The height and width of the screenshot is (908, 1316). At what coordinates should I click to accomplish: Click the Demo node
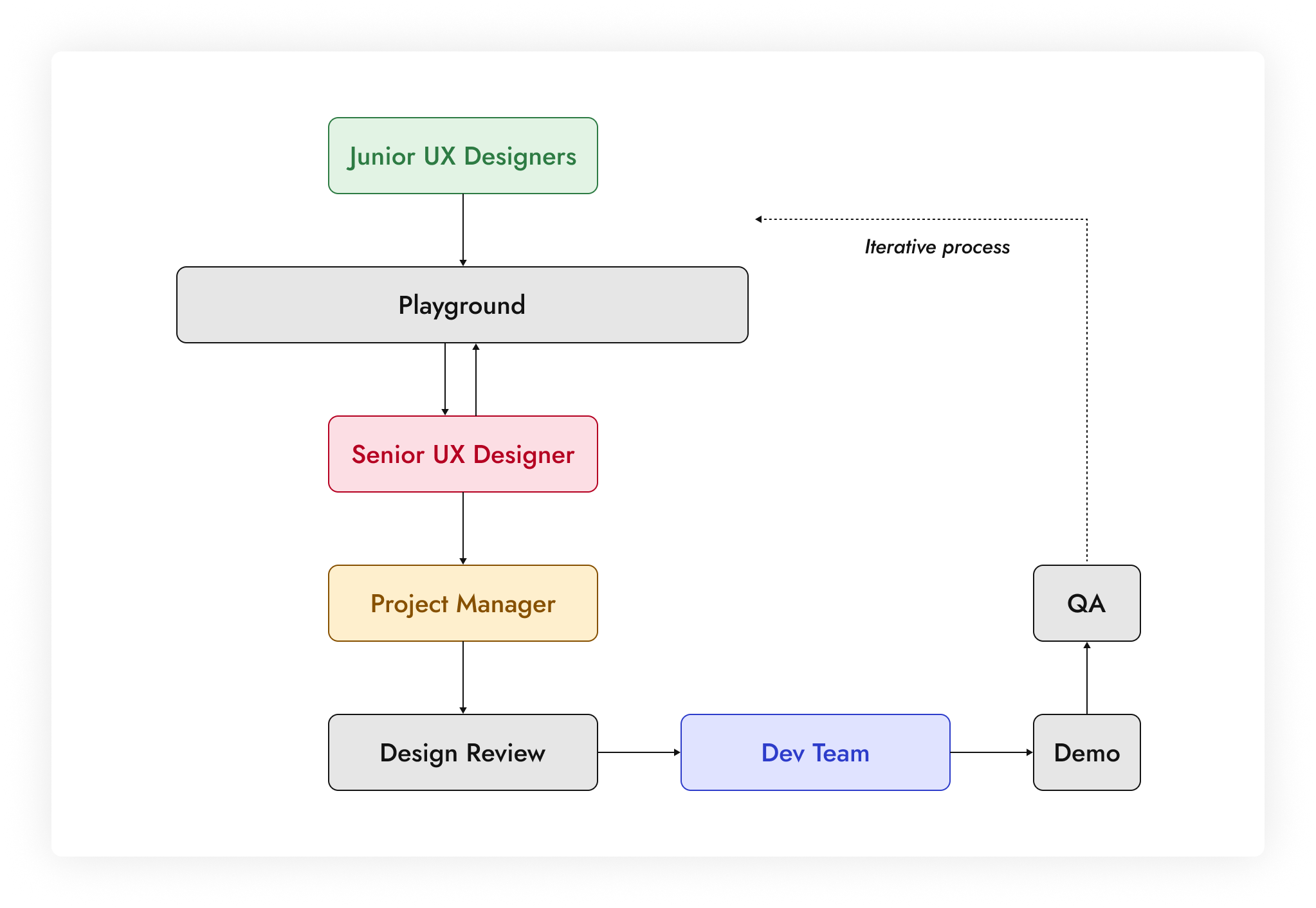point(1086,752)
